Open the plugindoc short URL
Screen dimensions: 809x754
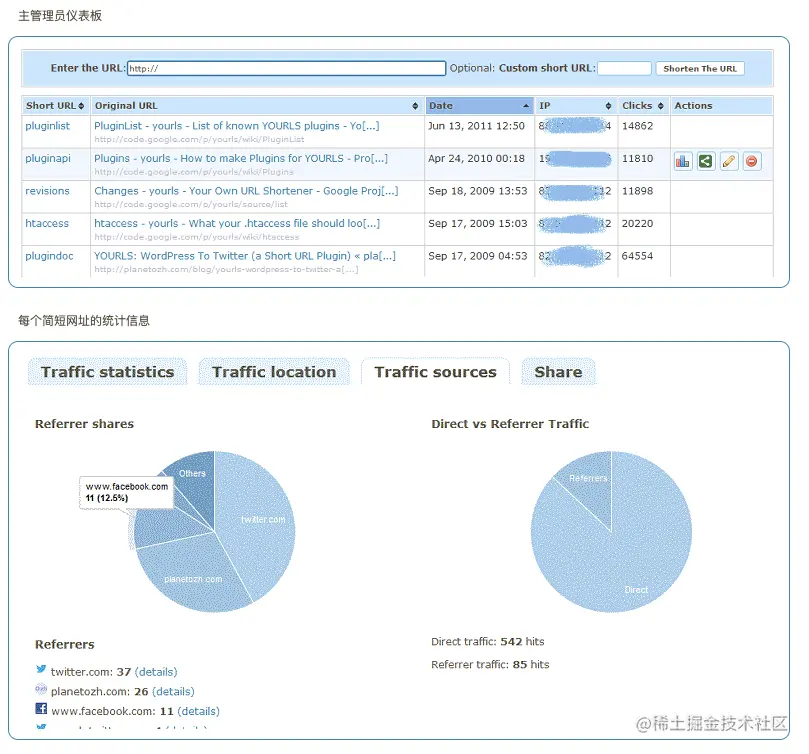50,256
